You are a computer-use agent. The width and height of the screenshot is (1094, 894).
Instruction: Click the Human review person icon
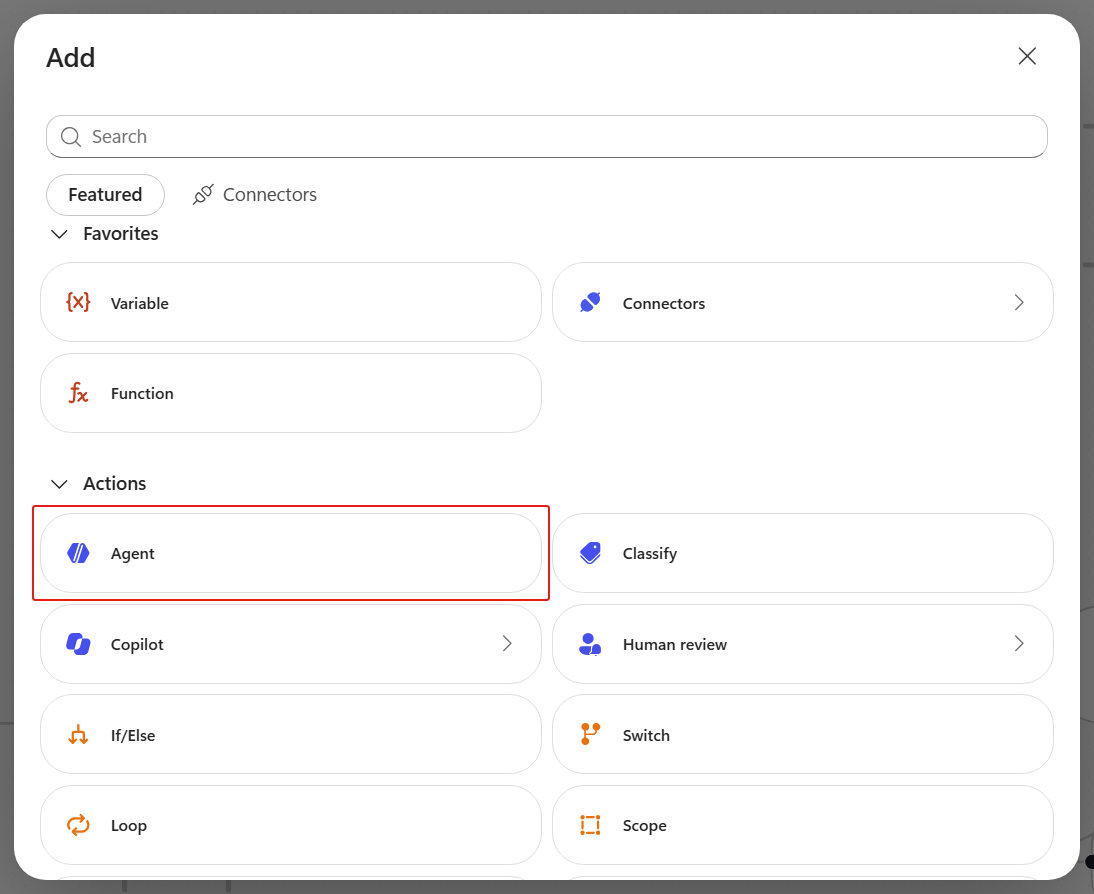590,643
